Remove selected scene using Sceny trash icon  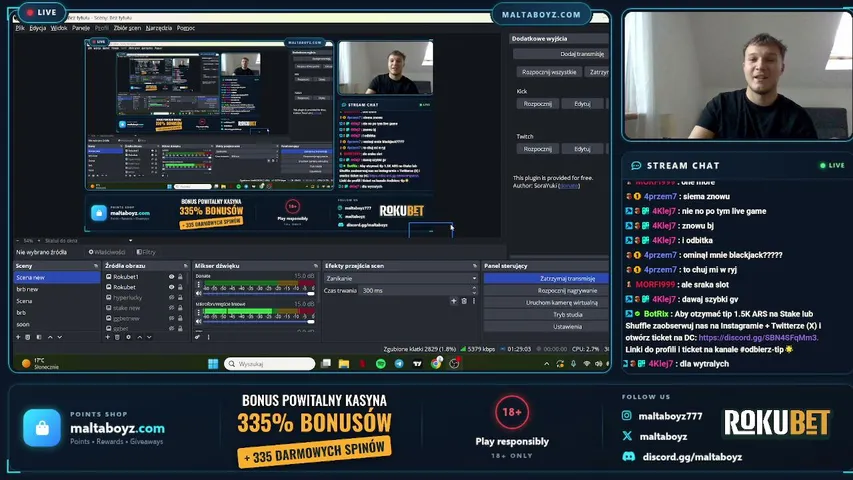(28, 337)
